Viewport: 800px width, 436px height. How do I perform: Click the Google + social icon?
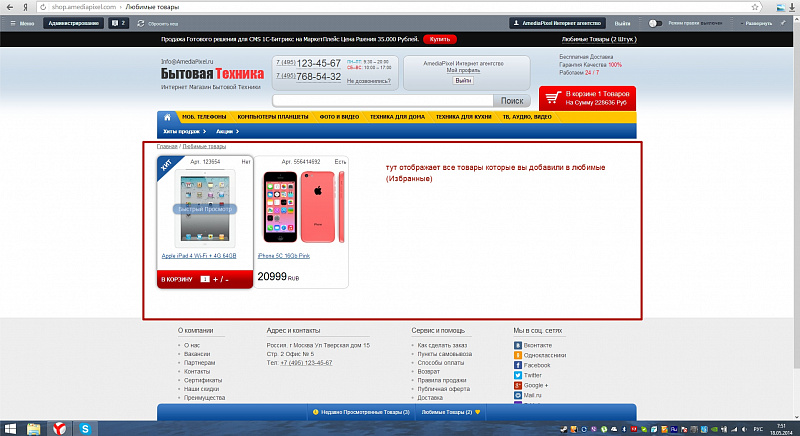517,385
